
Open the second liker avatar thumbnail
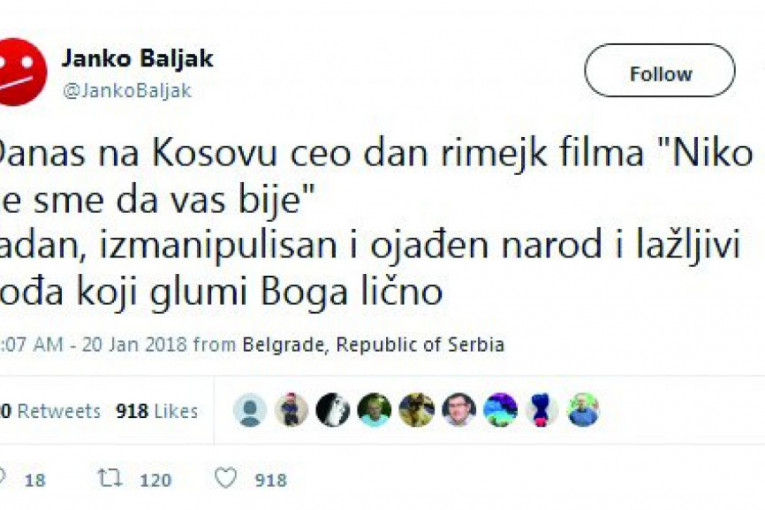[x=291, y=410]
